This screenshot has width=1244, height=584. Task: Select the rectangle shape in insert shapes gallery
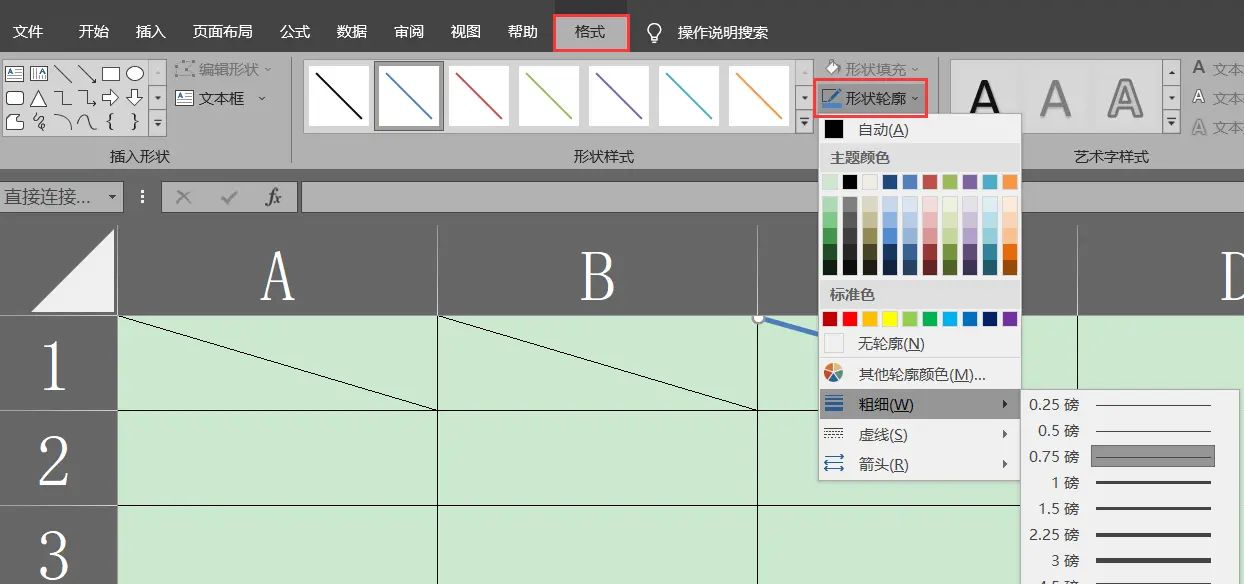111,73
